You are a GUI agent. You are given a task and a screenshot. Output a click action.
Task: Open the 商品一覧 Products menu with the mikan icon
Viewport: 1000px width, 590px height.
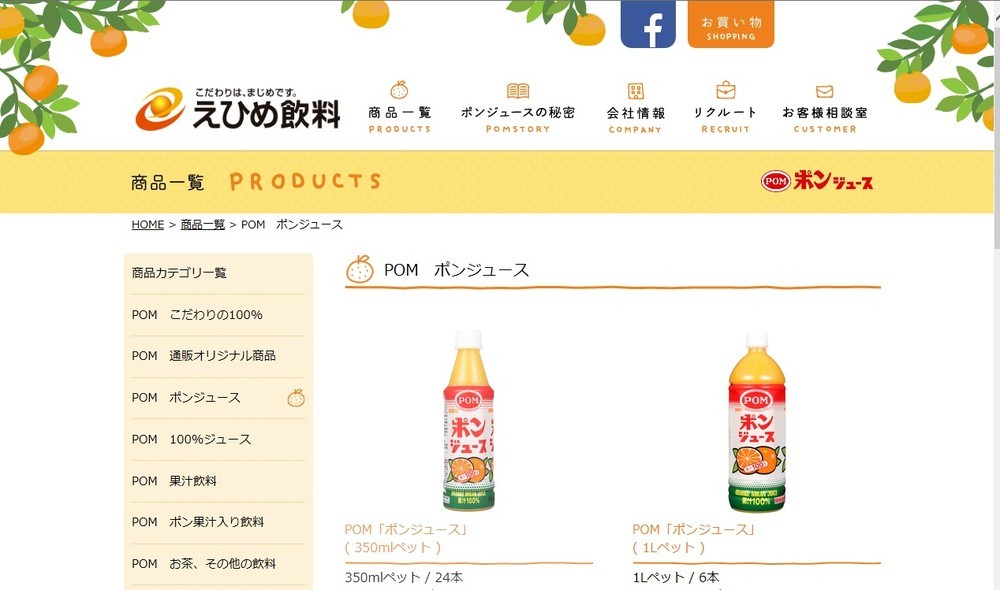pos(400,107)
